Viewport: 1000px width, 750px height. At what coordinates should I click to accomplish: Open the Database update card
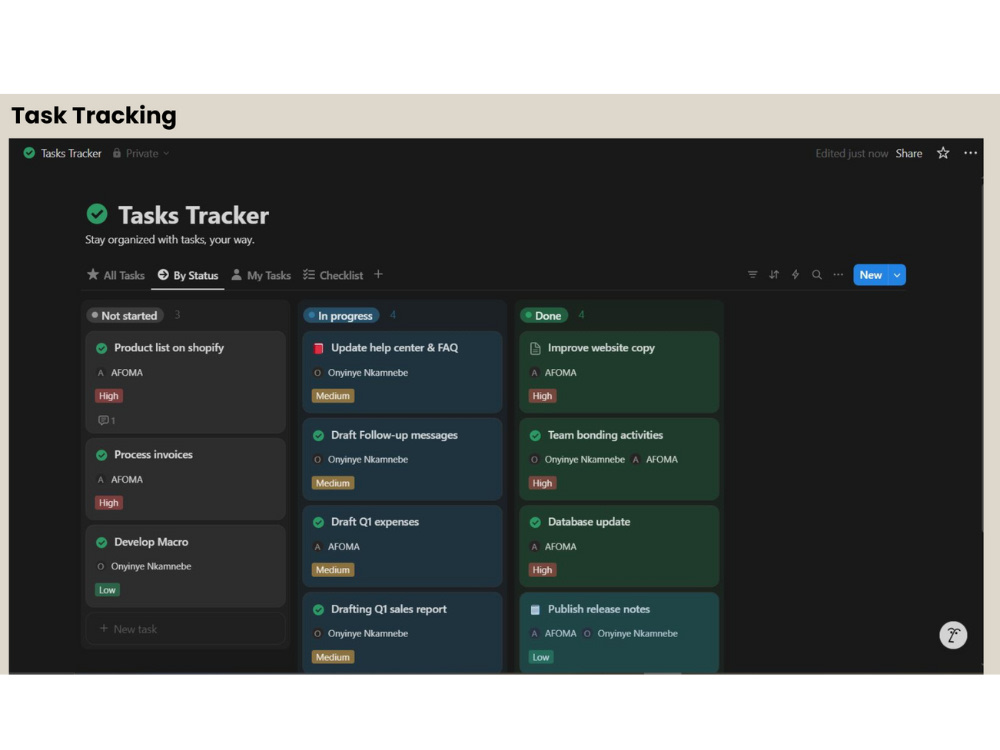pos(619,546)
